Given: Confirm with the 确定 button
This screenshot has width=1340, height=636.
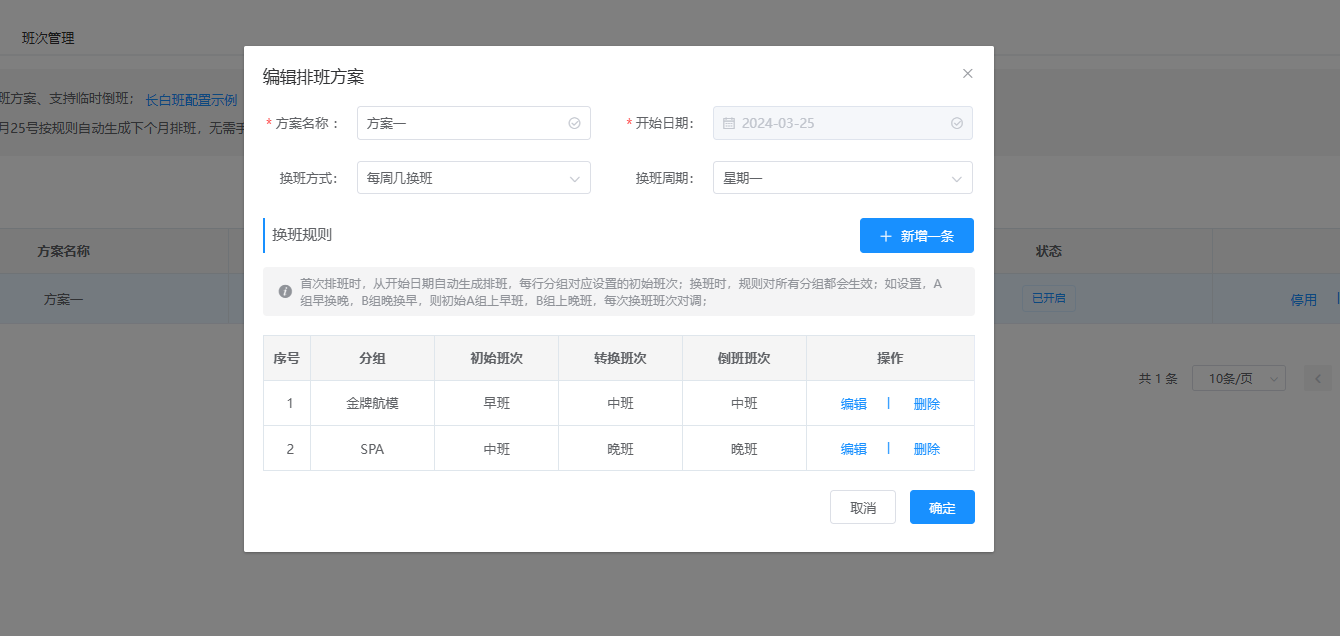Looking at the screenshot, I should tap(942, 507).
